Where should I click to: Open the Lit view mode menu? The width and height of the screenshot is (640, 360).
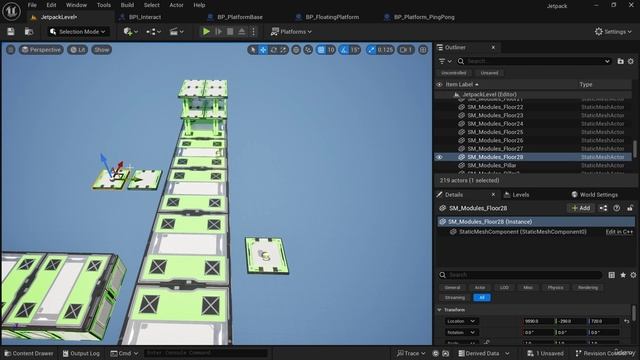(x=78, y=50)
